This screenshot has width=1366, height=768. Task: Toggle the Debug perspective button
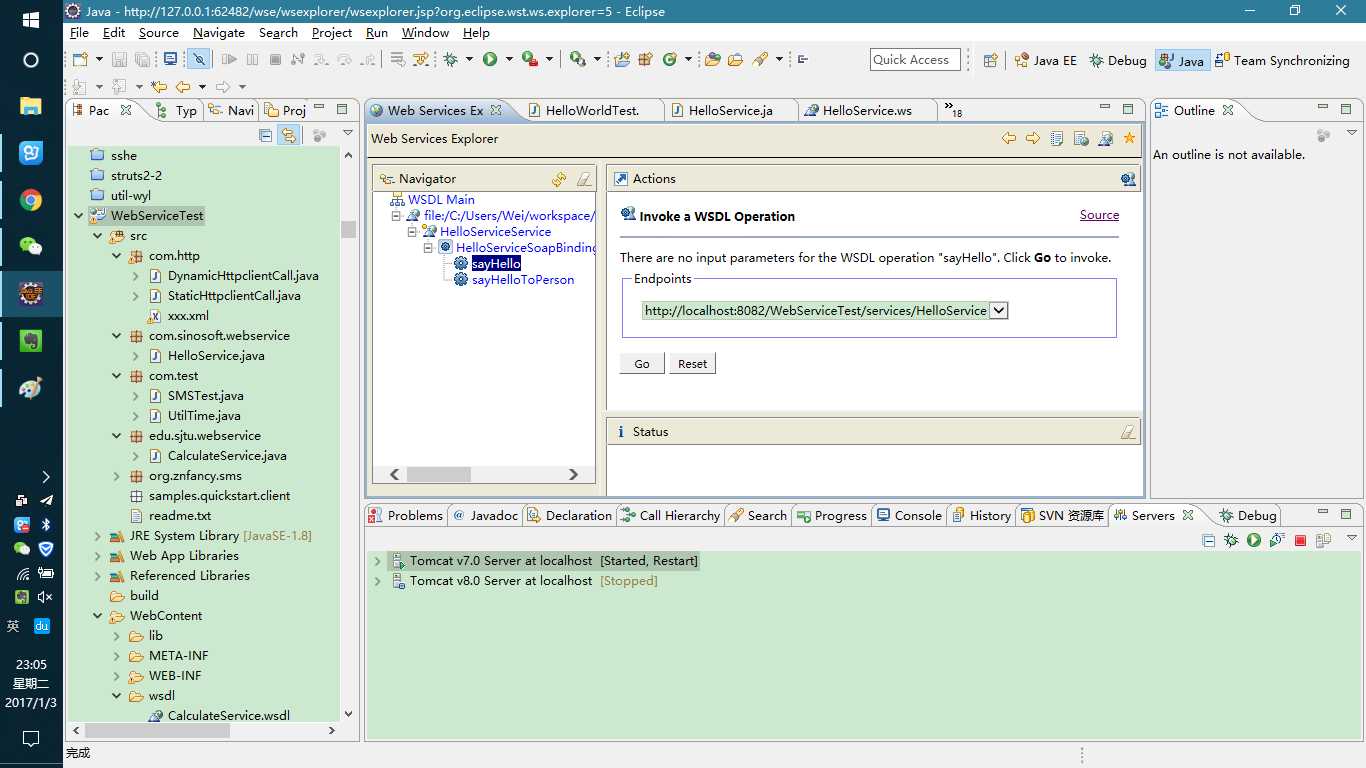(1117, 60)
